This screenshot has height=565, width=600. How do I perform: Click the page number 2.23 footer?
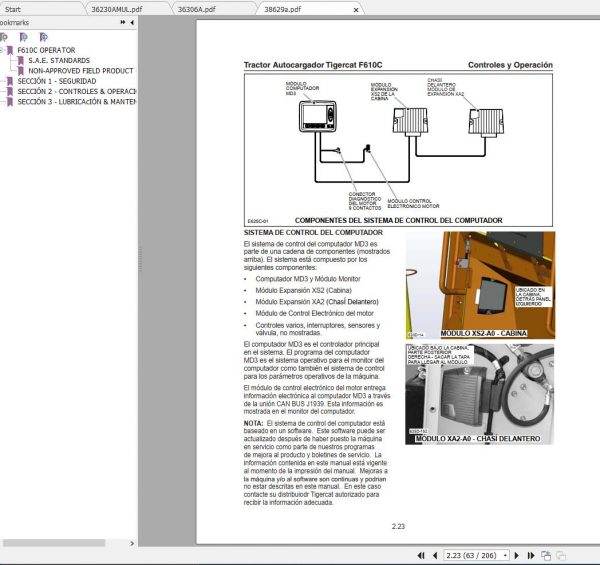(x=398, y=526)
